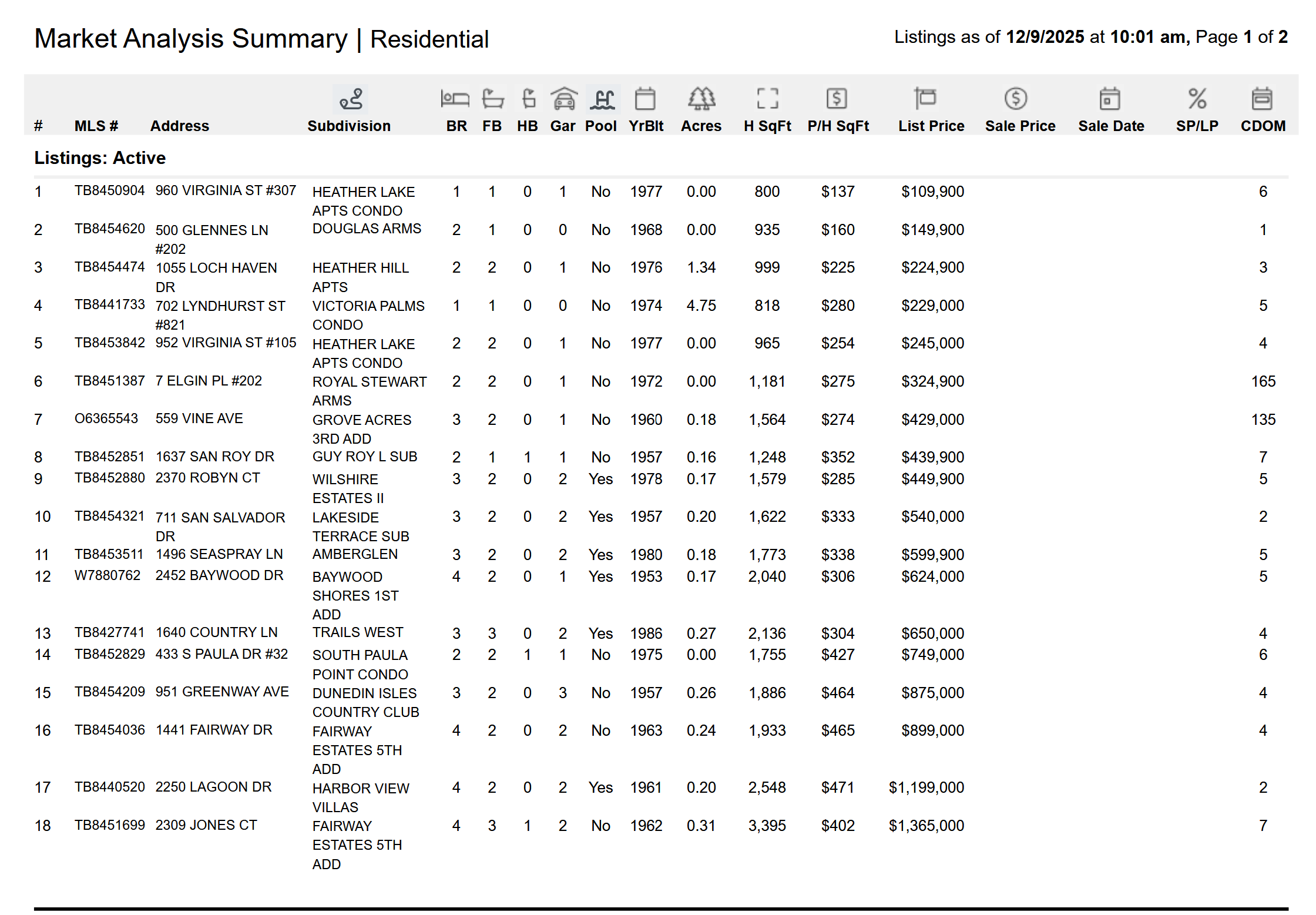
Task: Click MLS number TB8450904
Action: (109, 191)
